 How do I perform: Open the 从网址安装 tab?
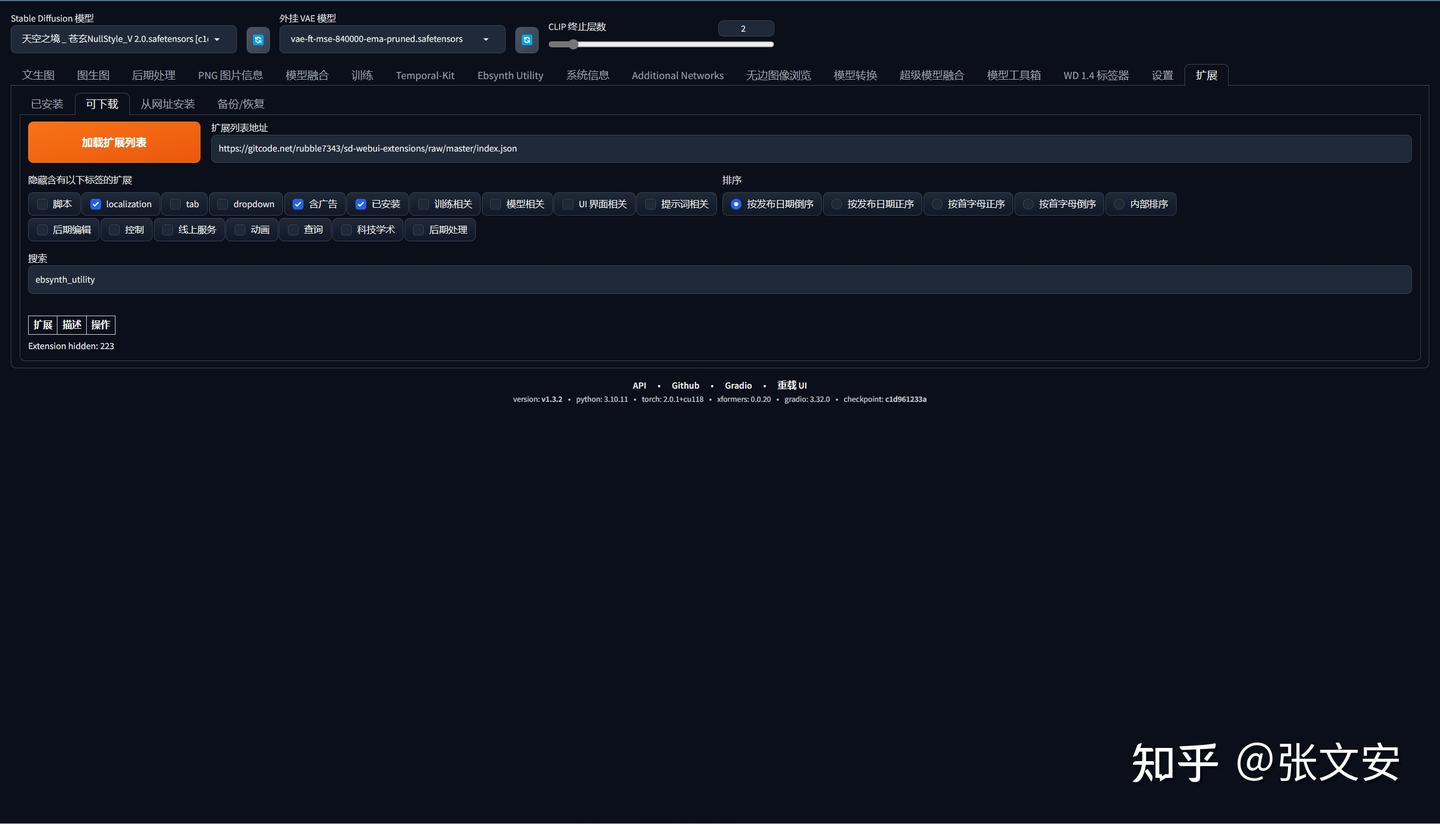point(167,103)
